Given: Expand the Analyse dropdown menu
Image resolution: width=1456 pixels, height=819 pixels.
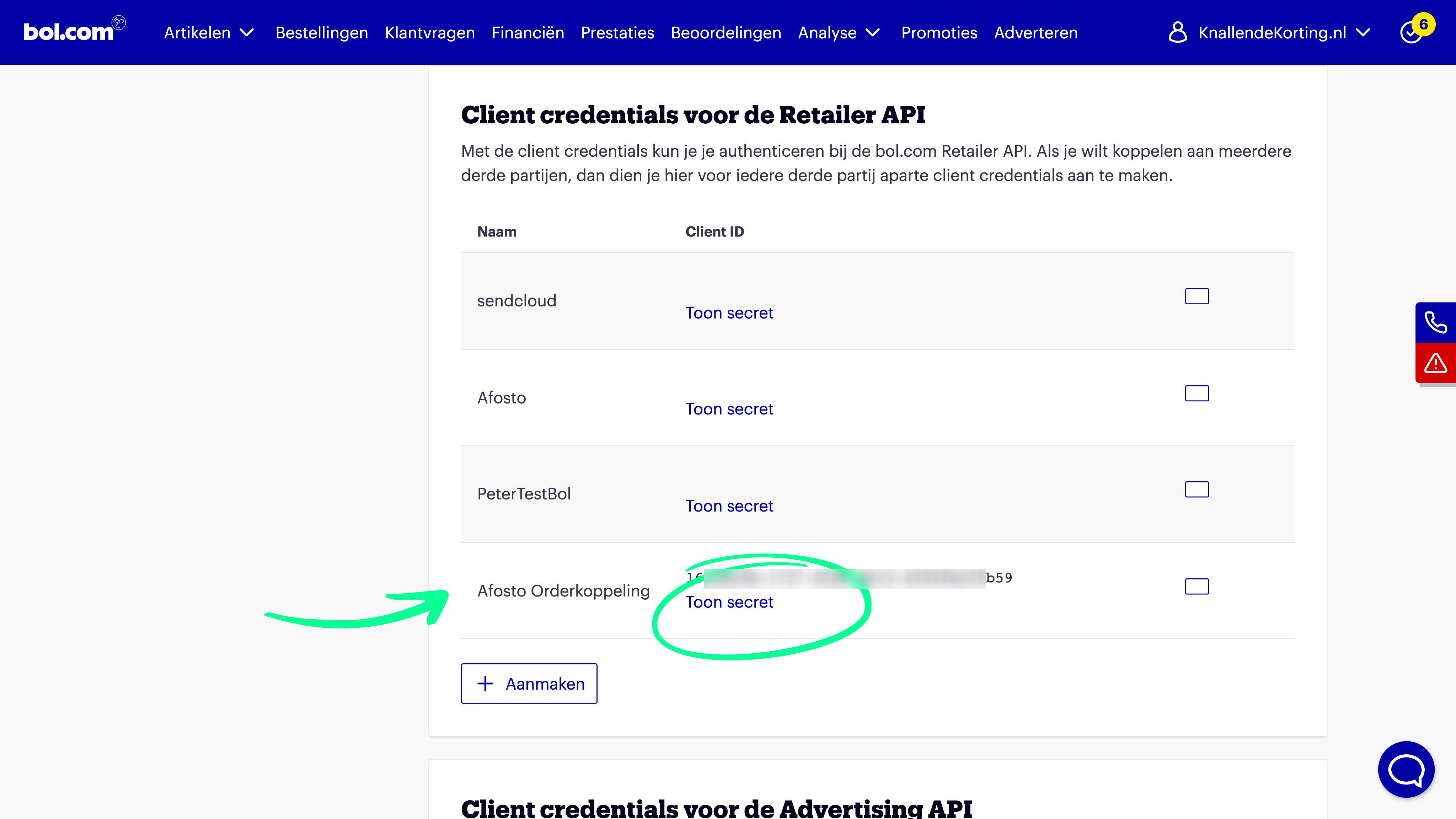Looking at the screenshot, I should (839, 33).
